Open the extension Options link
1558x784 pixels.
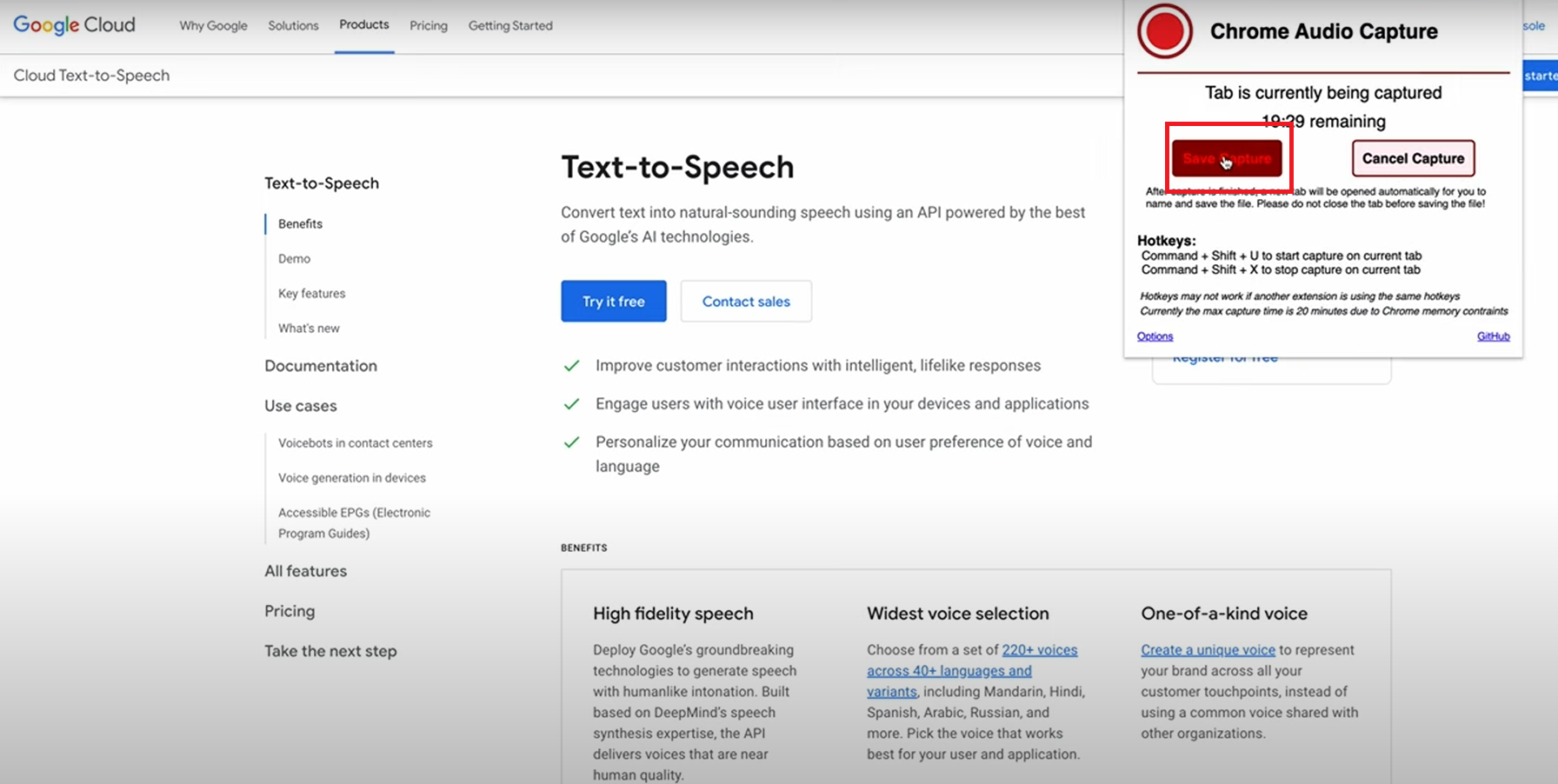pos(1155,336)
